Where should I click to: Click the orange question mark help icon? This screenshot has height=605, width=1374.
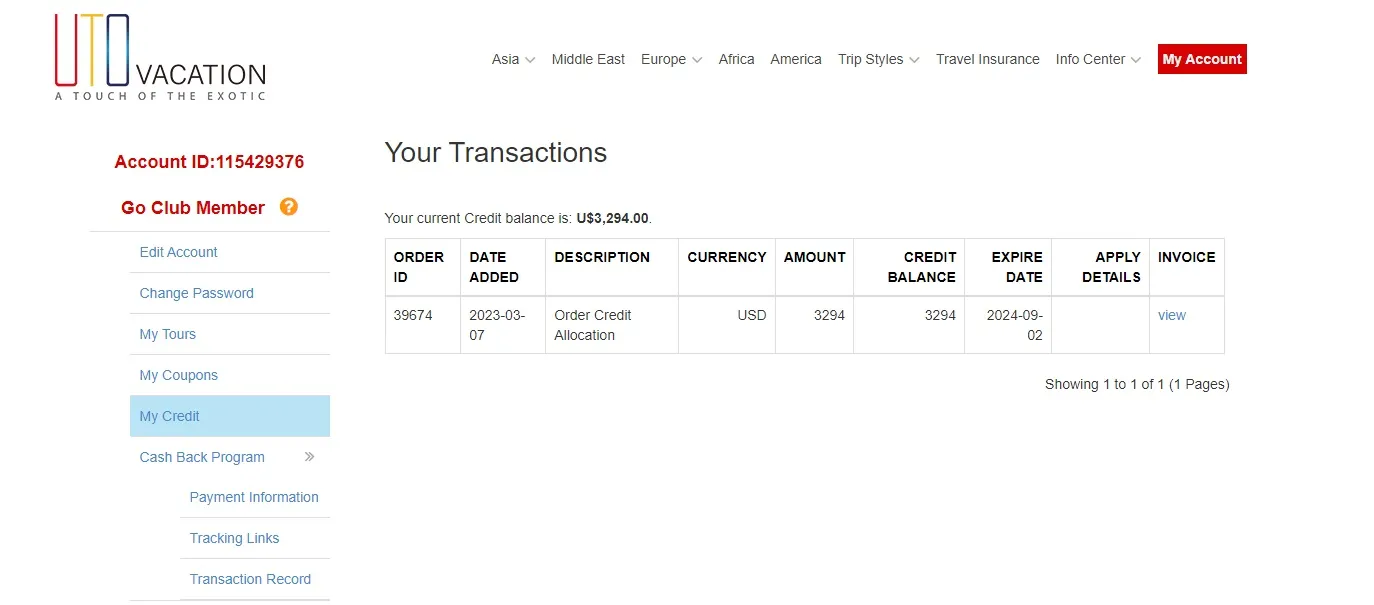click(288, 207)
